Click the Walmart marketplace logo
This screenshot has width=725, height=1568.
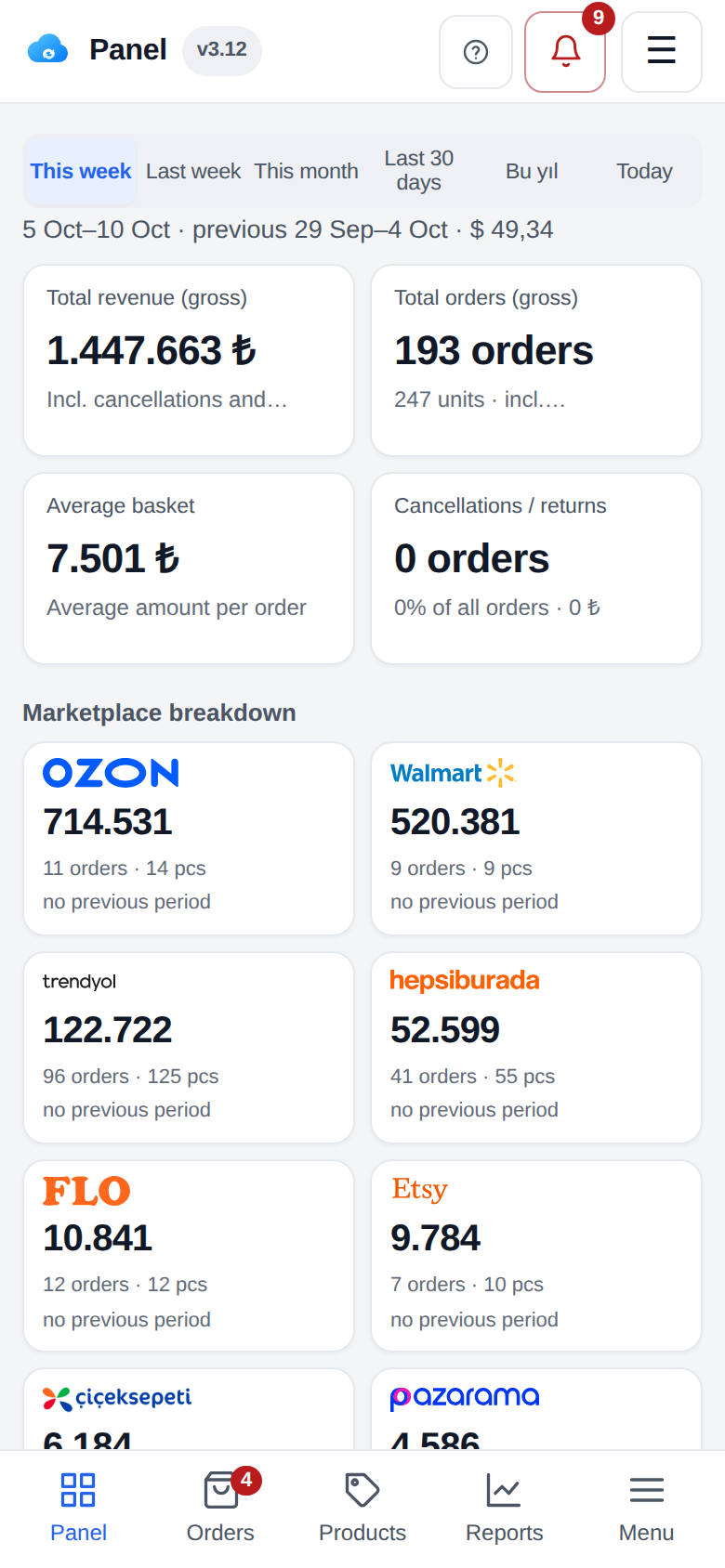(x=453, y=773)
